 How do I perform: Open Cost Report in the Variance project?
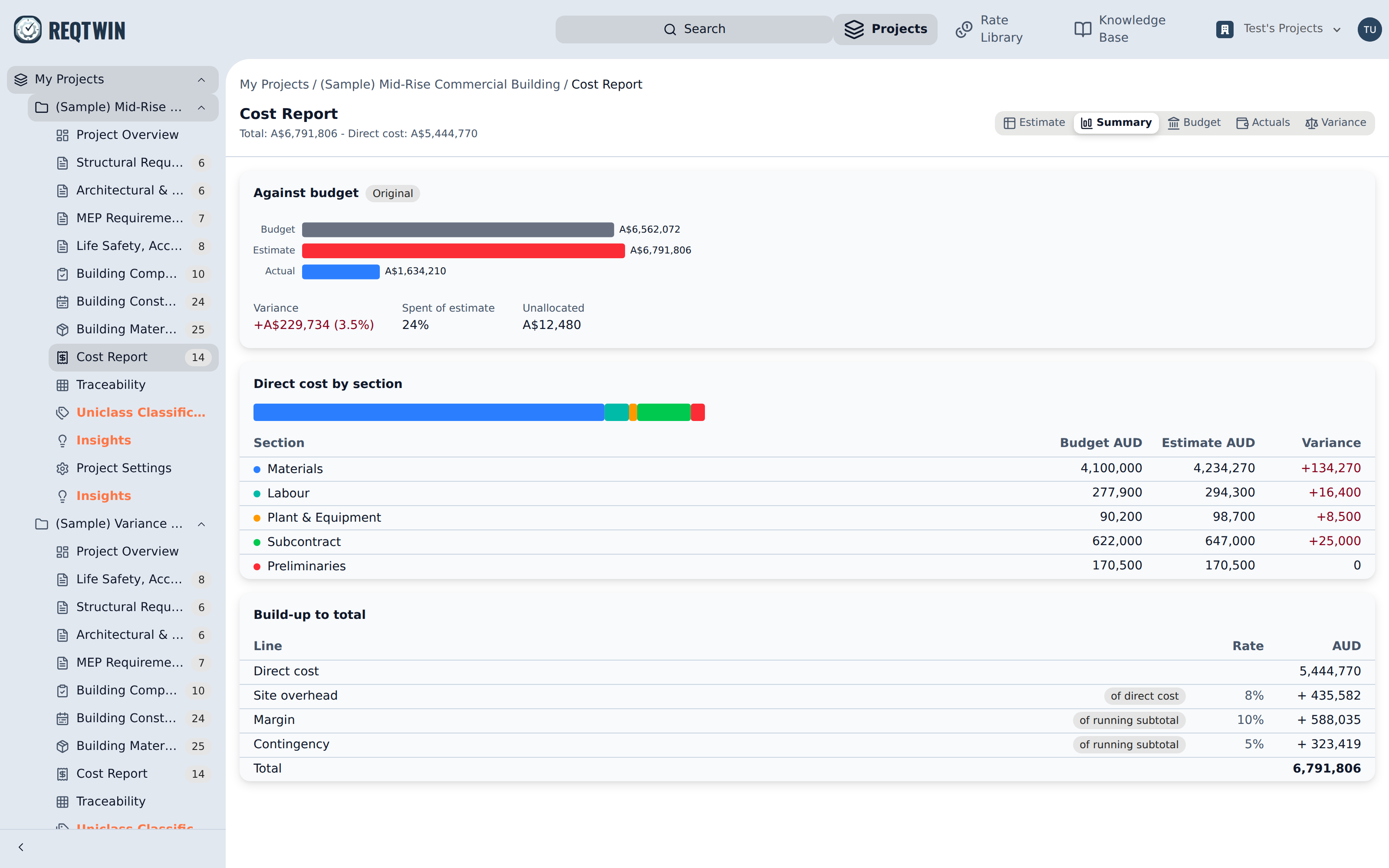pos(133,774)
